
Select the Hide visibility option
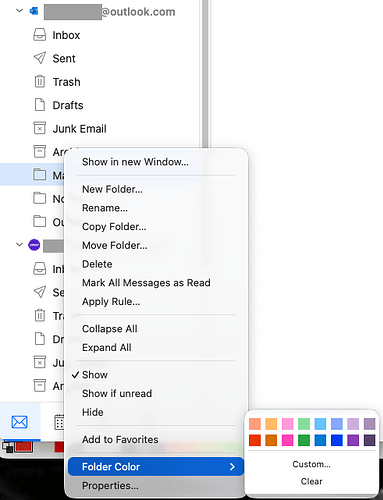156,412
